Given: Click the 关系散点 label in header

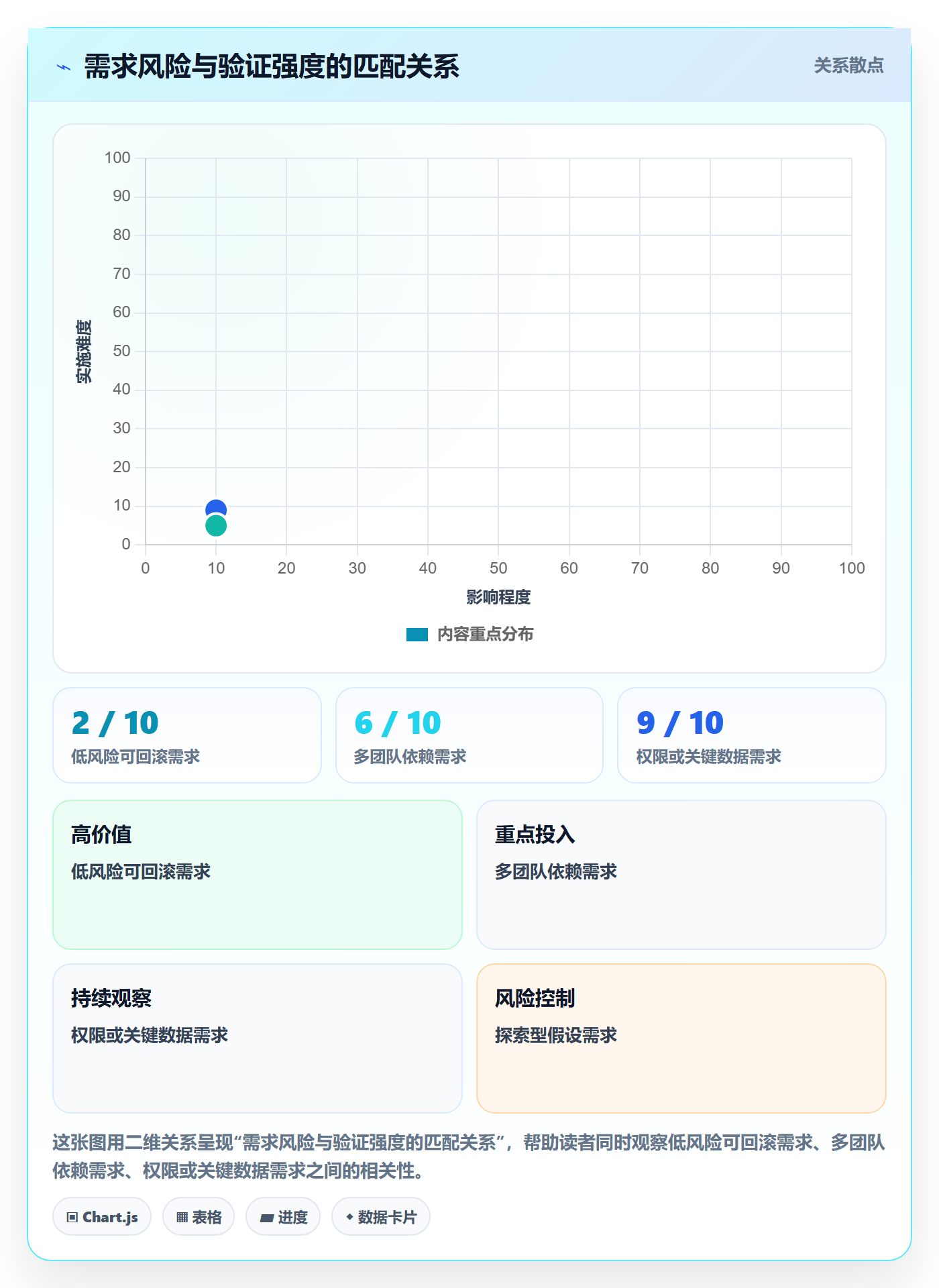Looking at the screenshot, I should [848, 65].
